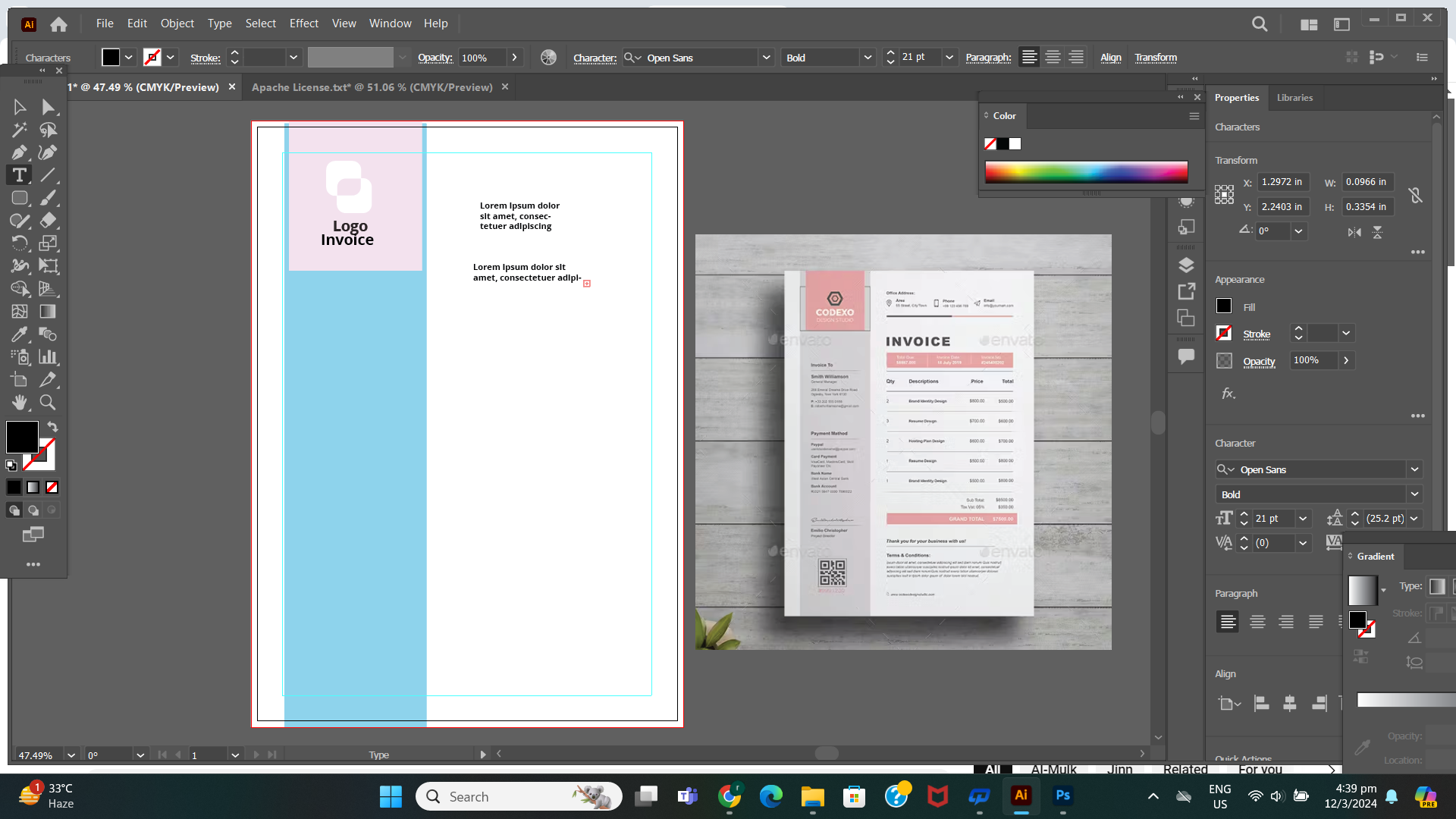Open the Comments panel icon
Image resolution: width=1456 pixels, height=819 pixels.
(x=1186, y=356)
